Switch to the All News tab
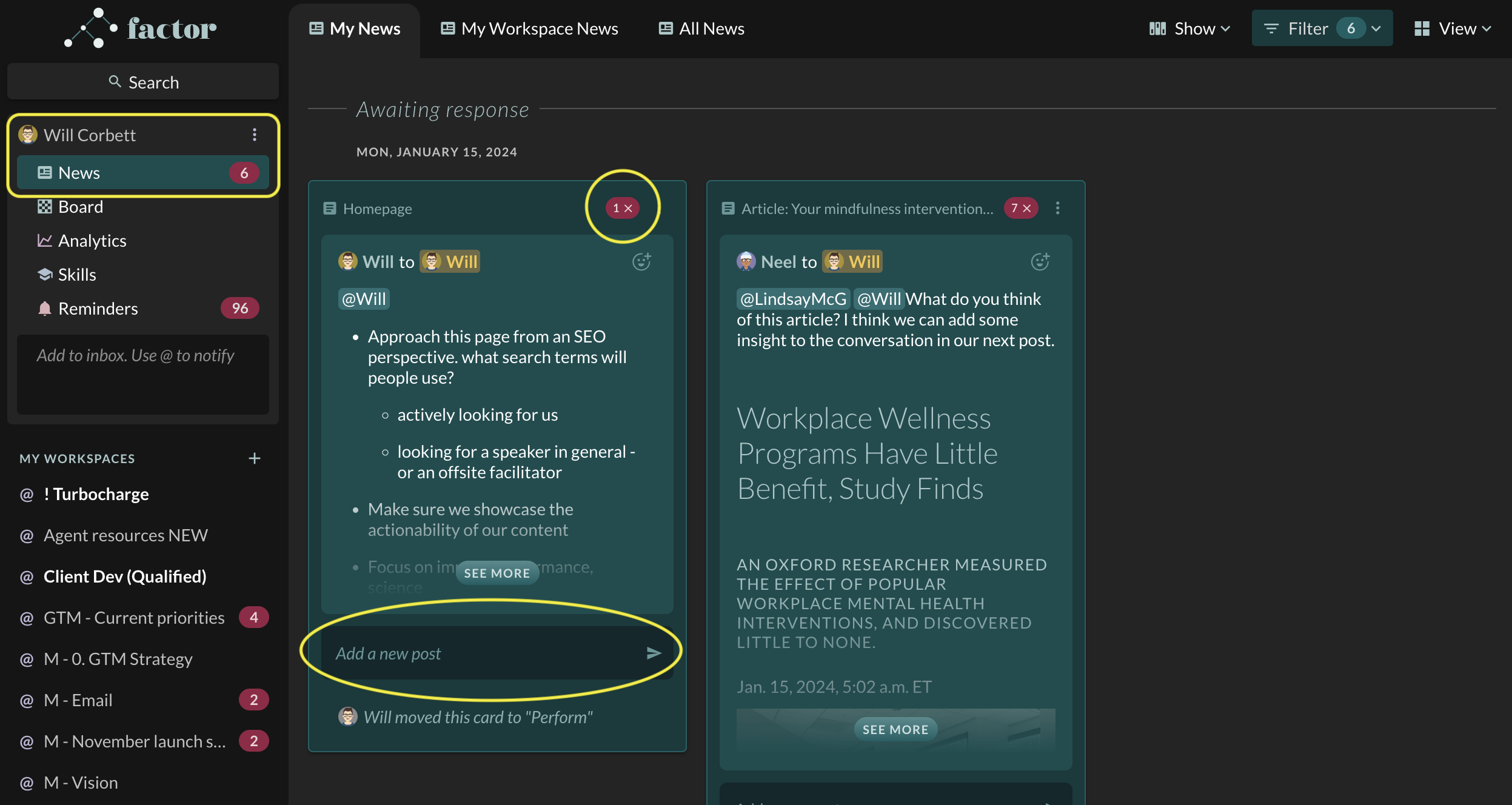The image size is (1512, 805). pos(701,28)
